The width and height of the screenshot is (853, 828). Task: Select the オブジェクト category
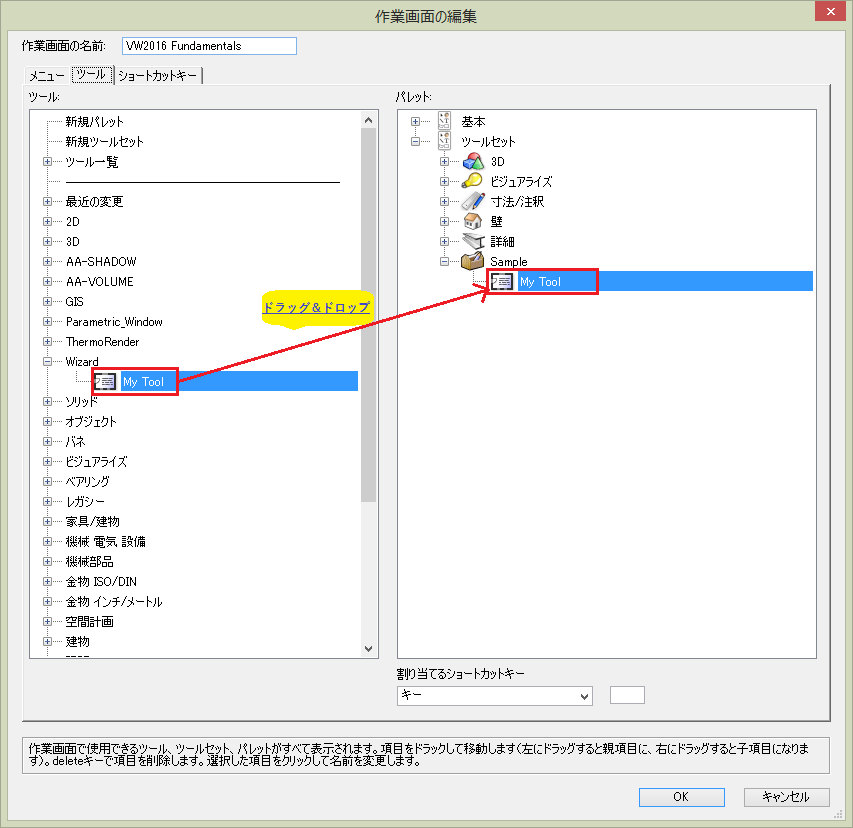tap(91, 422)
